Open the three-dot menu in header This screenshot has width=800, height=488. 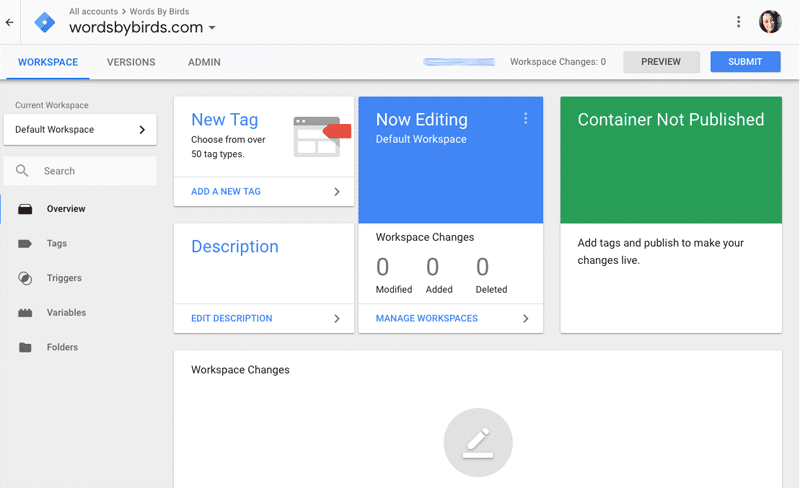pyautogui.click(x=739, y=22)
